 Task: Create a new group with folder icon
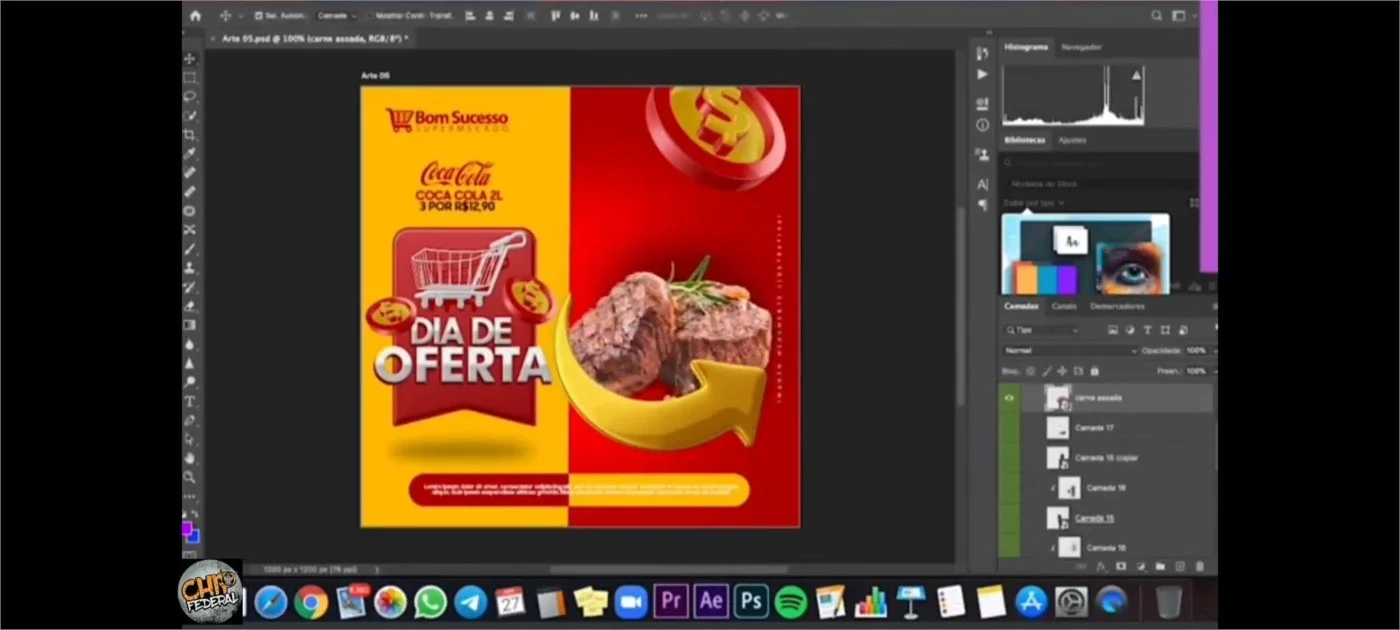1160,567
